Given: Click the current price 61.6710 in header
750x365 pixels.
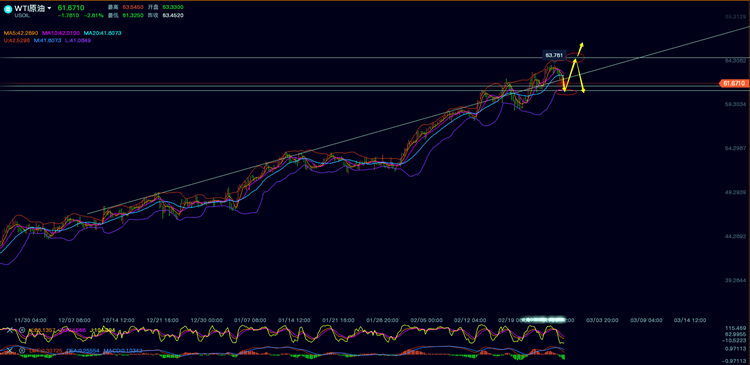Looking at the screenshot, I should click(x=71, y=8).
